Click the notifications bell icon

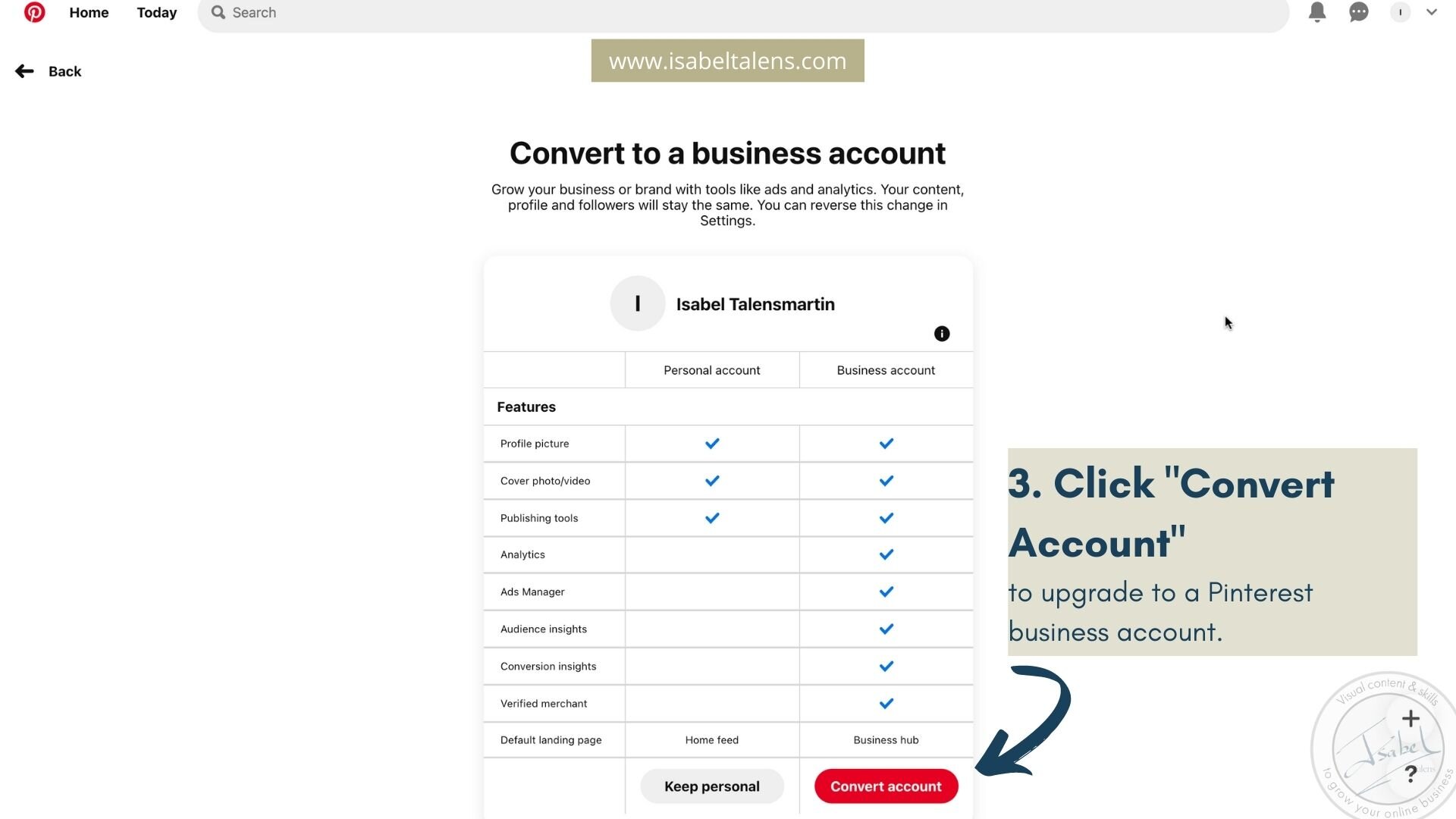point(1317,12)
